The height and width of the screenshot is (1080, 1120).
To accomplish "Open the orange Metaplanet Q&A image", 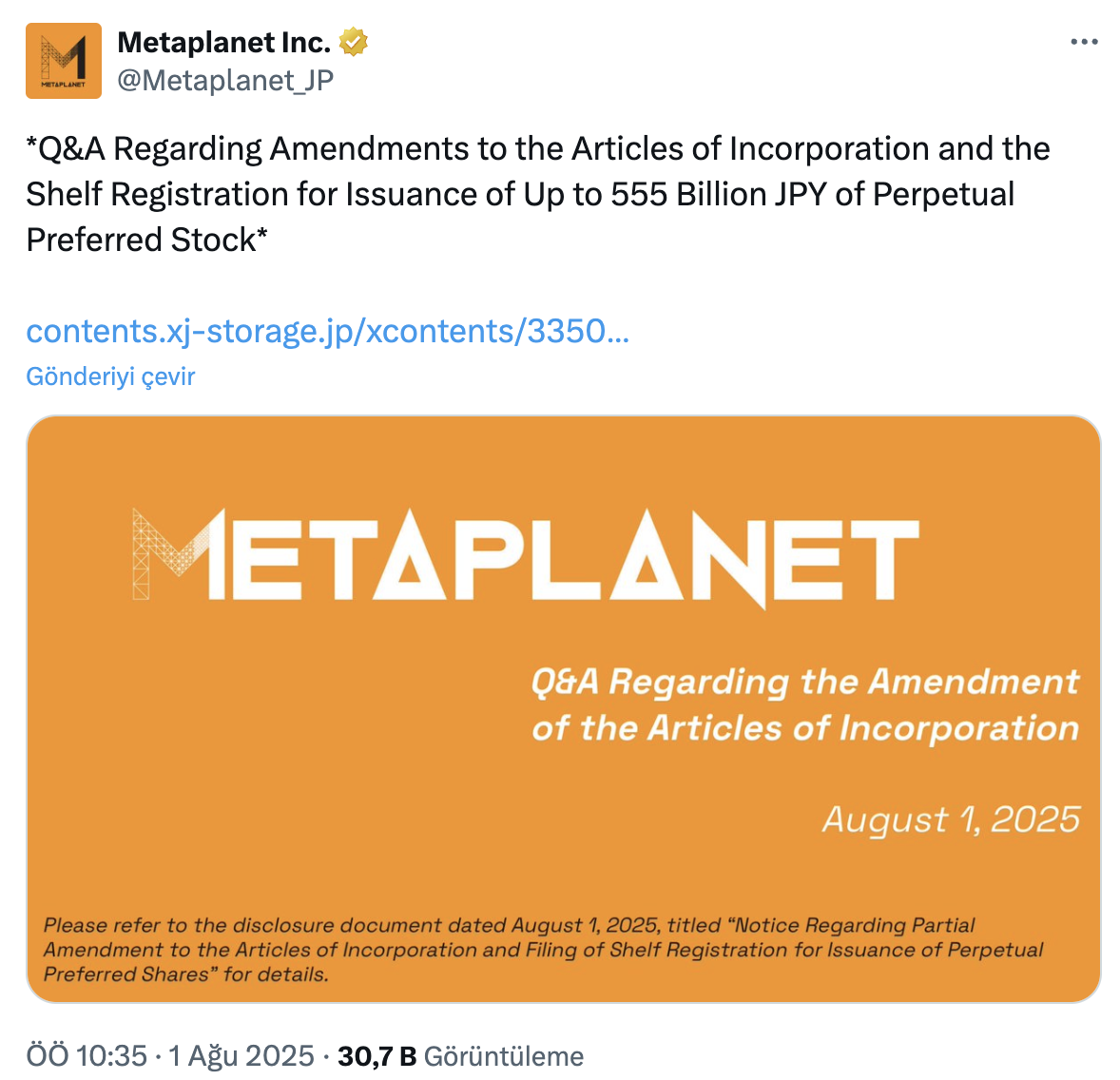I will [x=564, y=708].
